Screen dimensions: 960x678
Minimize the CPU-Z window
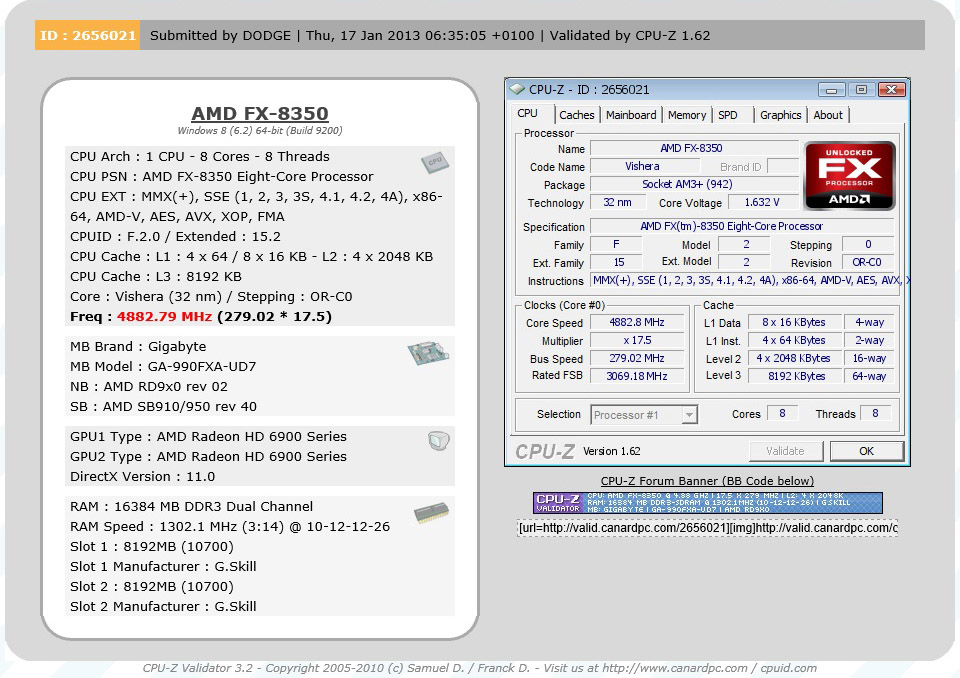(831, 90)
